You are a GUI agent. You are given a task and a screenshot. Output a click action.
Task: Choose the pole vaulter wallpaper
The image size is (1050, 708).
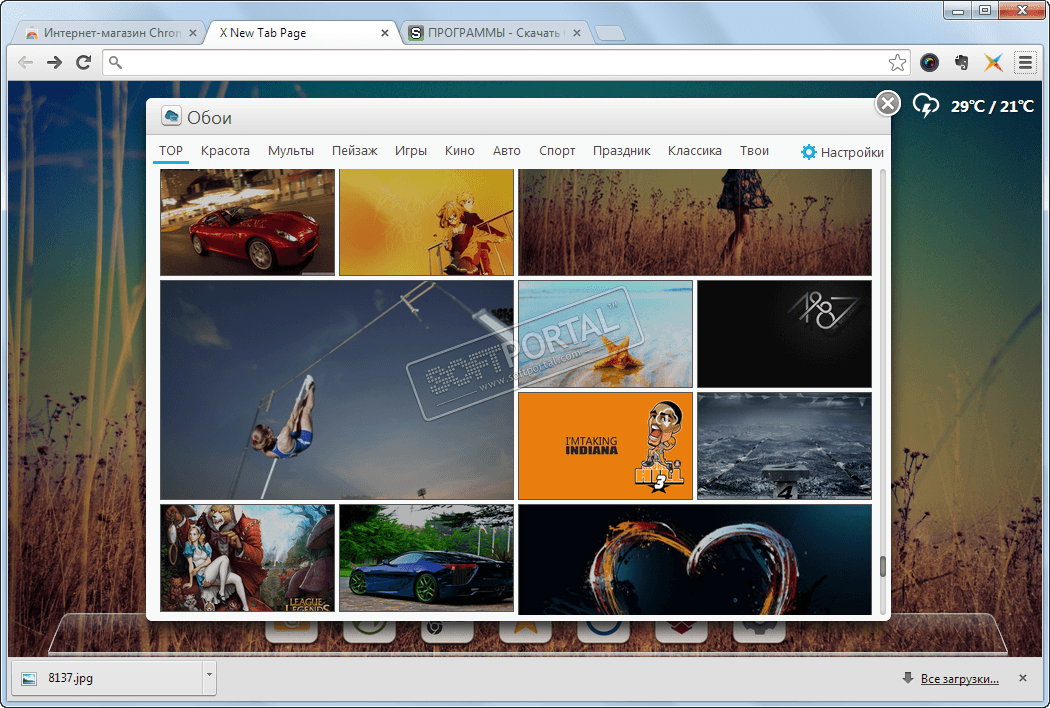337,390
